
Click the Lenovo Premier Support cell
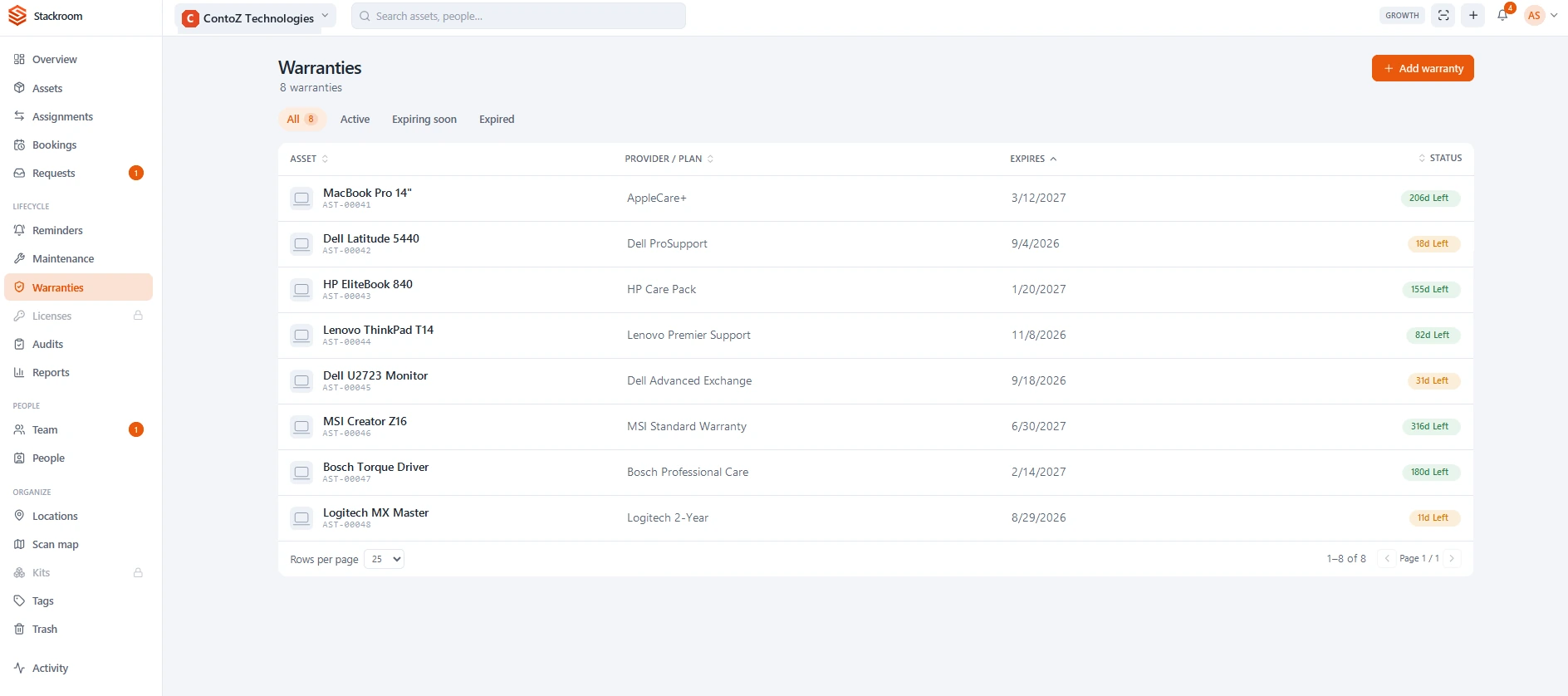click(x=688, y=335)
